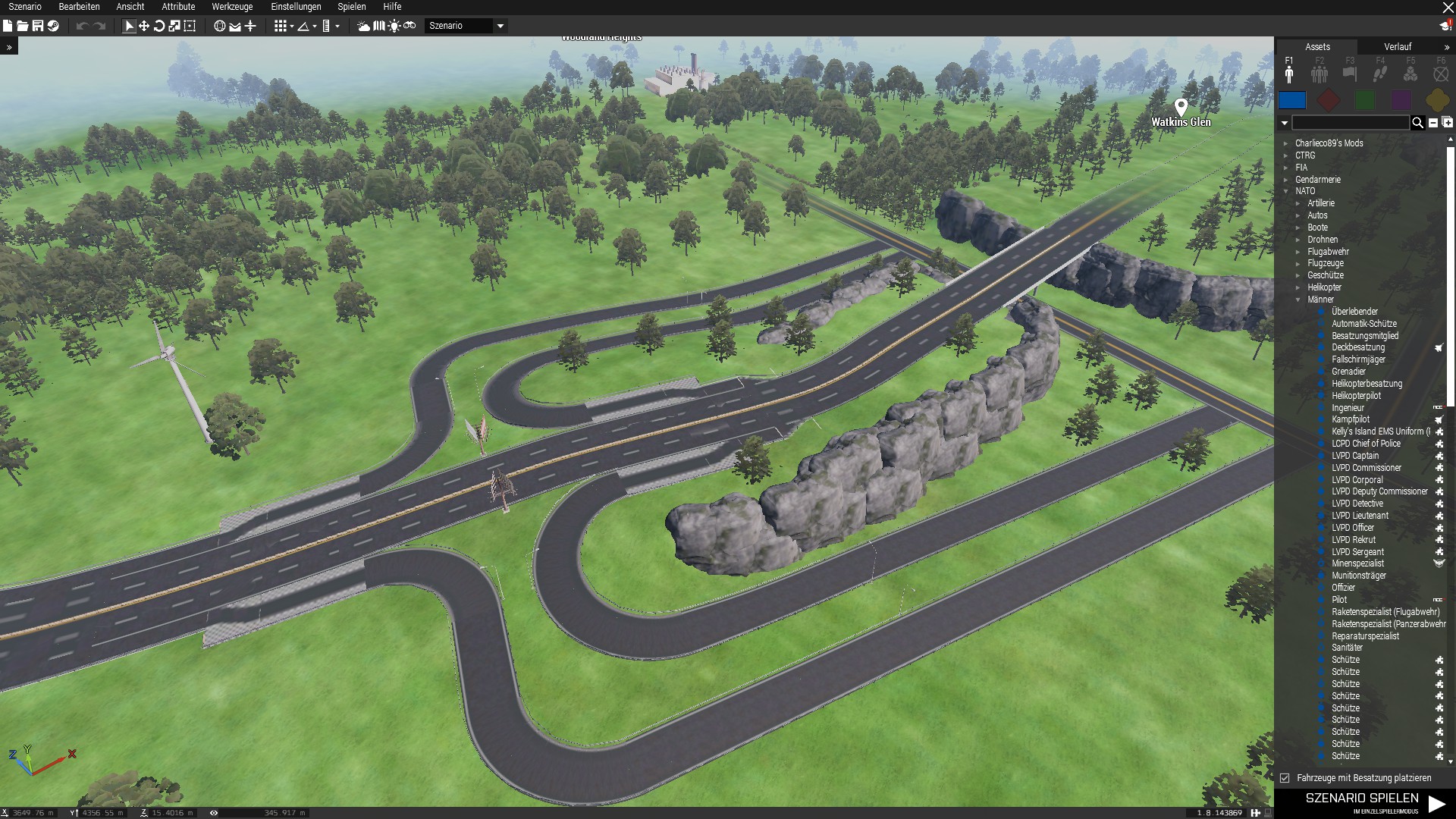Image resolution: width=1456 pixels, height=819 pixels.
Task: Toggle the binoculars night vision icon
Action: coord(409,26)
